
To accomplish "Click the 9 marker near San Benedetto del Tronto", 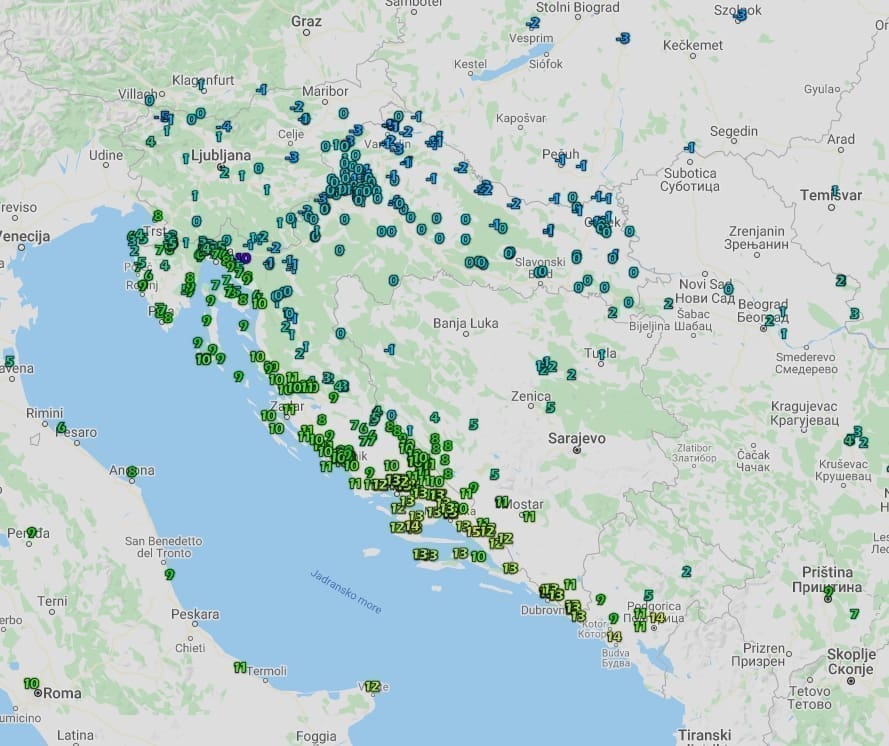I will [x=170, y=574].
